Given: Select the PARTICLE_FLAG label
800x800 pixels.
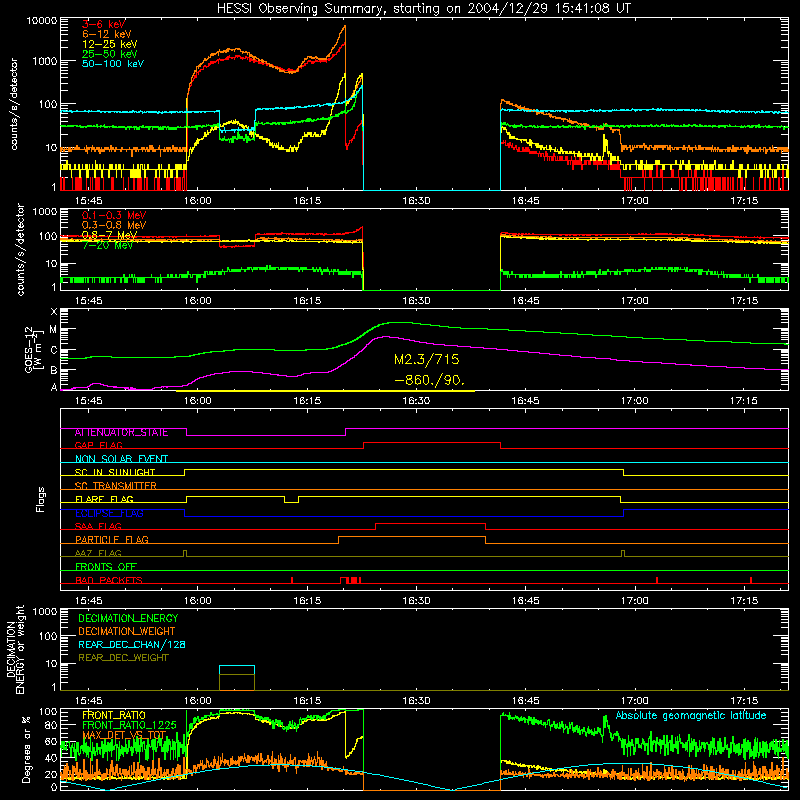Looking at the screenshot, I should click(x=112, y=540).
